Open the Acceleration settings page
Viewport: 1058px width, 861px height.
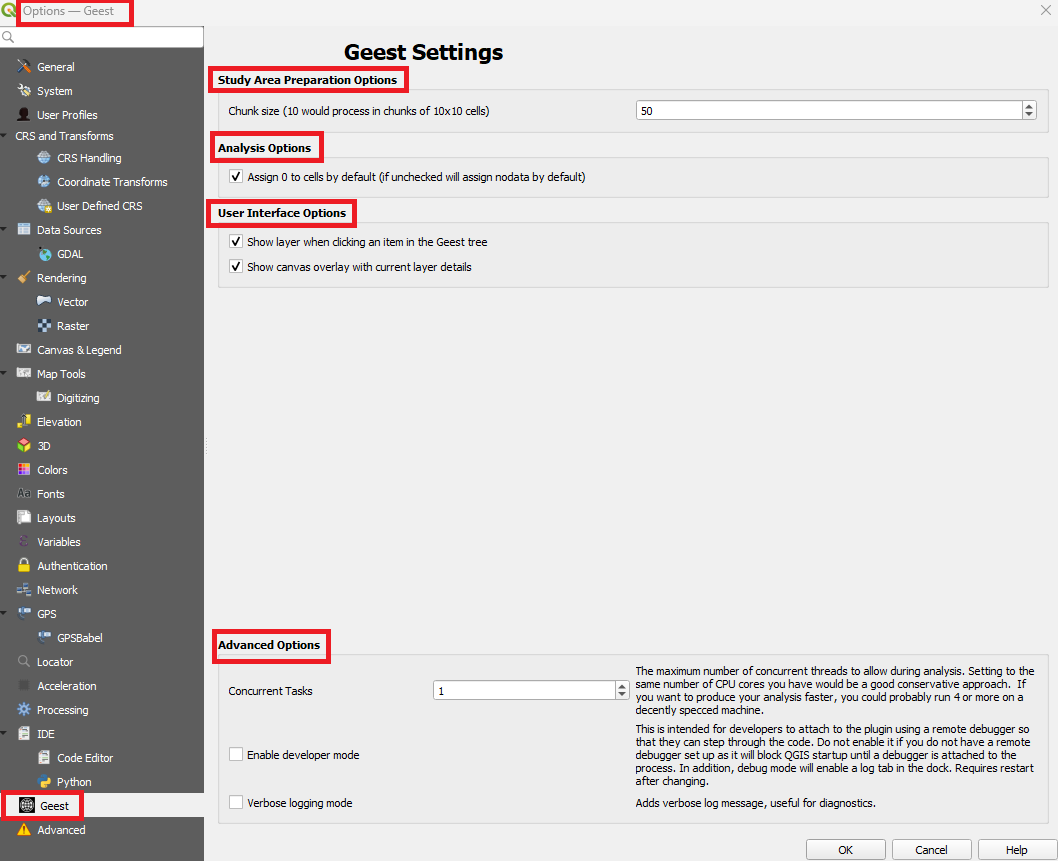[x=67, y=686]
